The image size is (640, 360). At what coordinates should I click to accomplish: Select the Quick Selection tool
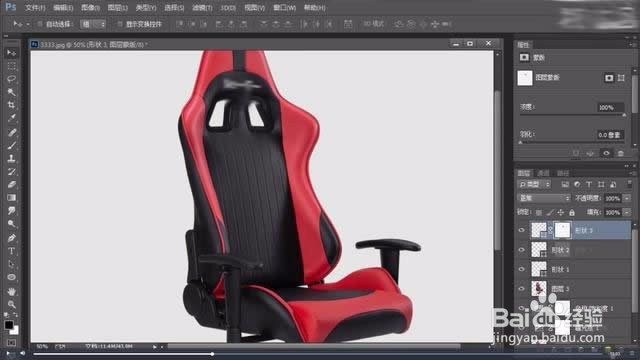pyautogui.click(x=11, y=92)
